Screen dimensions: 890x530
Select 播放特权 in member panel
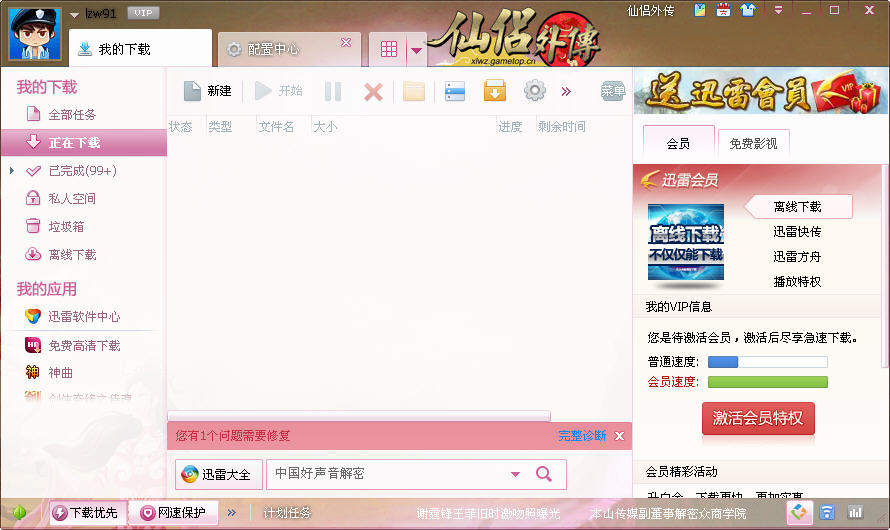(797, 281)
